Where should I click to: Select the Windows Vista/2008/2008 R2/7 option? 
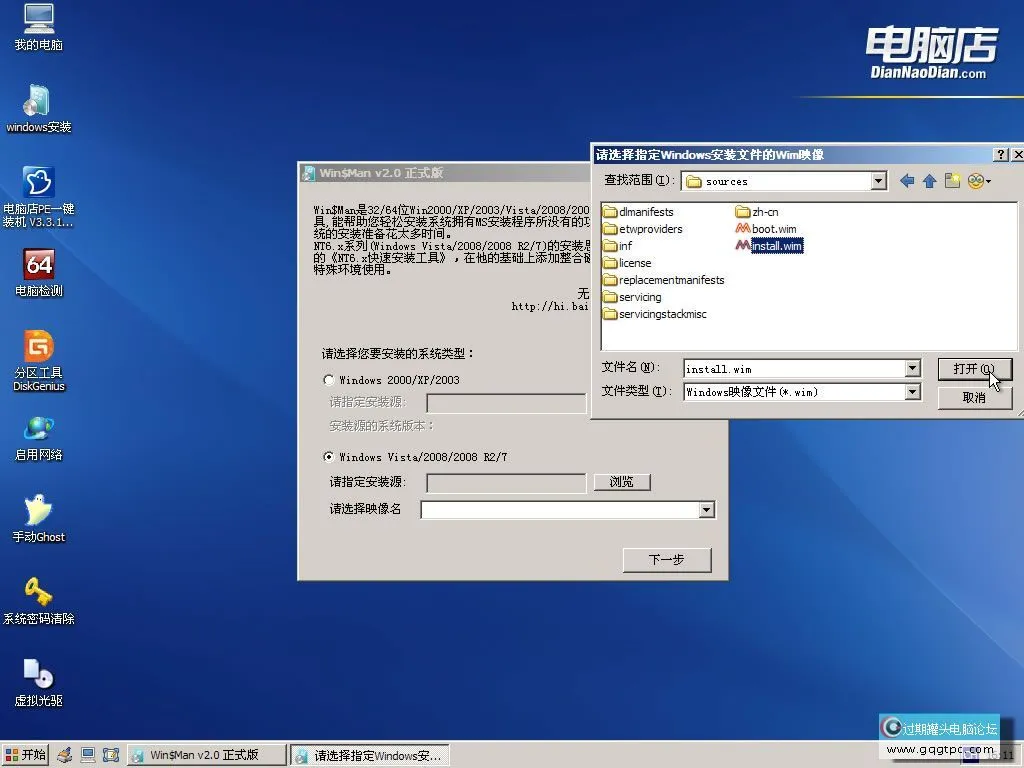(x=328, y=456)
